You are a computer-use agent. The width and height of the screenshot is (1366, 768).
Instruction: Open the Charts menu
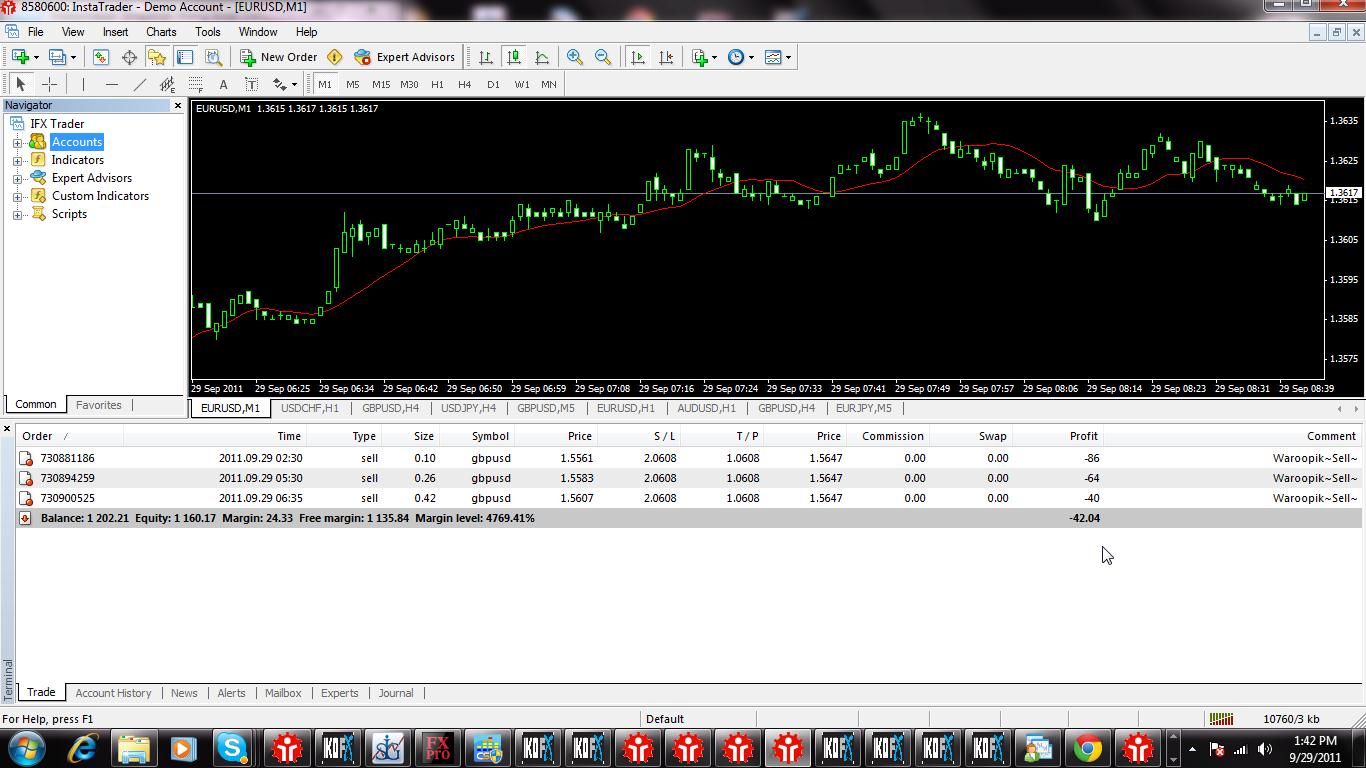pyautogui.click(x=161, y=32)
